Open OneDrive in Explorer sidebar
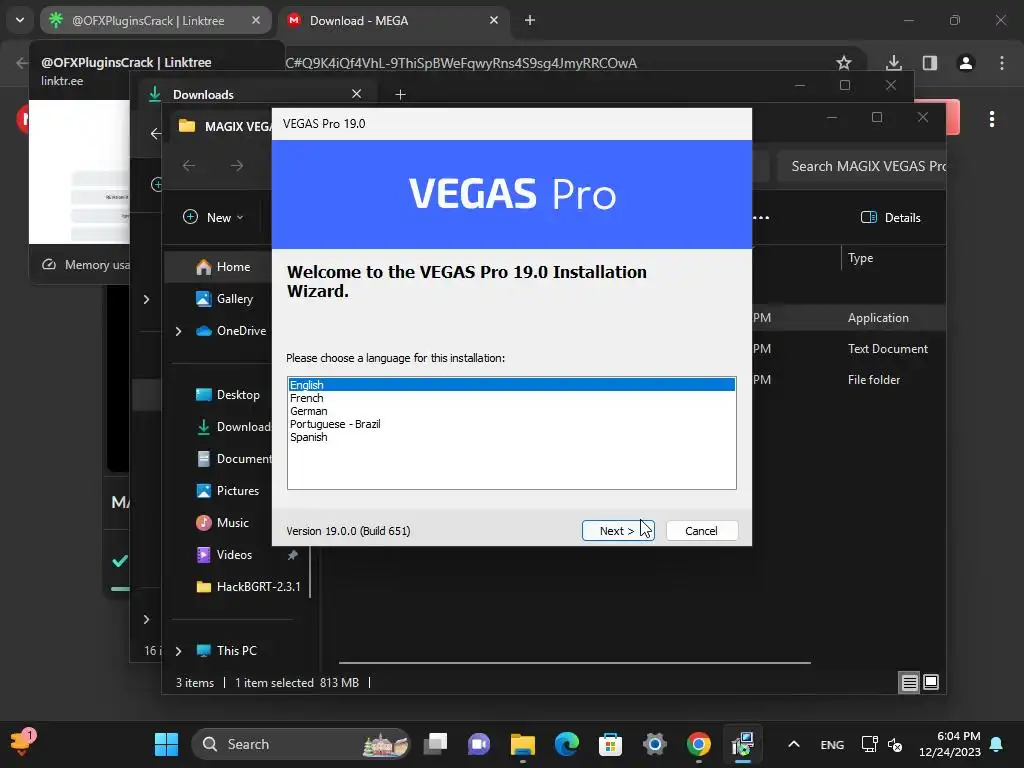 (x=231, y=330)
